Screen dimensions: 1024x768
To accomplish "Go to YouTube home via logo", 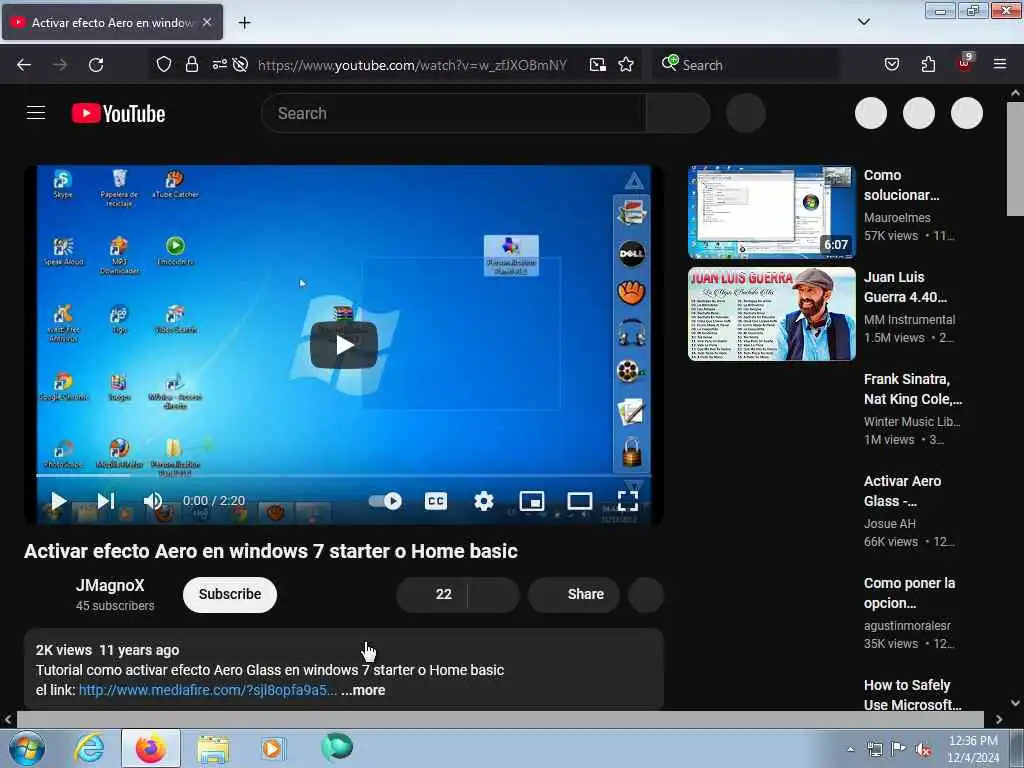I will coord(118,114).
